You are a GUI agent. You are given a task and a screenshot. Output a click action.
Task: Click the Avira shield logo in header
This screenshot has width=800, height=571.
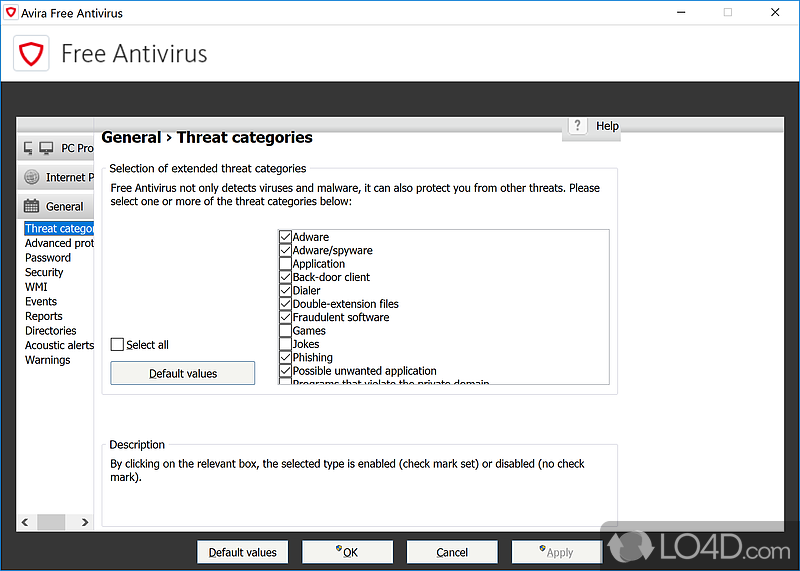tap(30, 53)
